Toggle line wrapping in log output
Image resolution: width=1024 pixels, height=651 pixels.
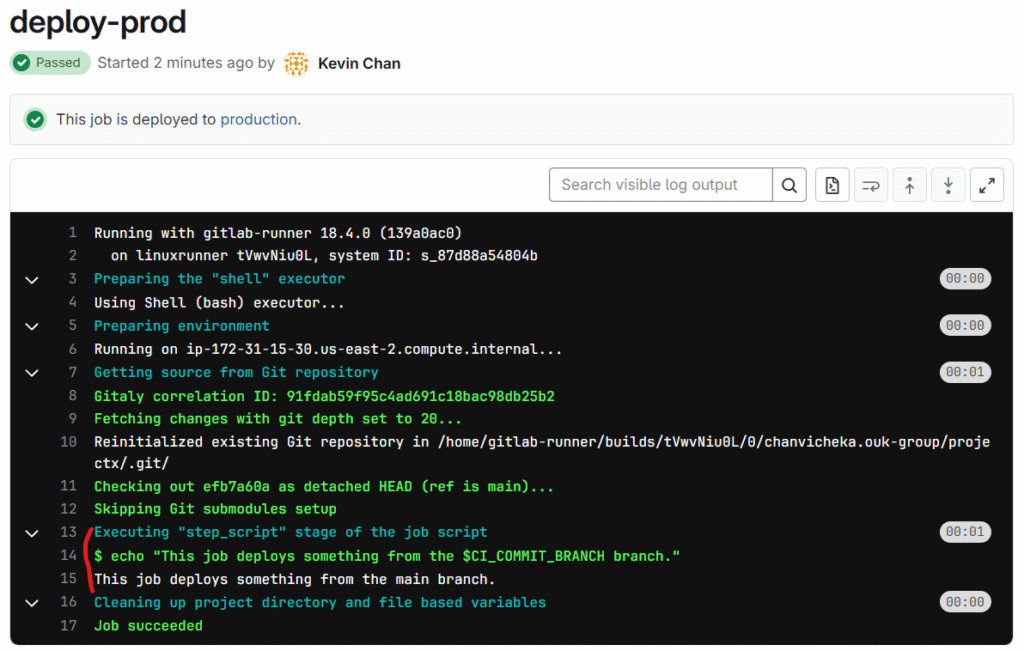click(871, 185)
